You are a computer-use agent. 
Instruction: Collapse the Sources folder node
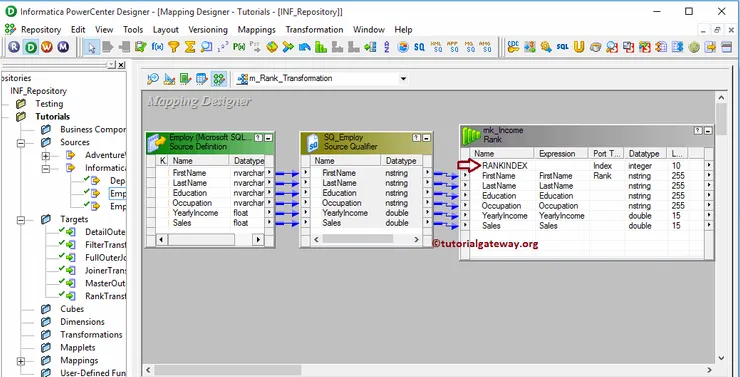click(x=21, y=142)
